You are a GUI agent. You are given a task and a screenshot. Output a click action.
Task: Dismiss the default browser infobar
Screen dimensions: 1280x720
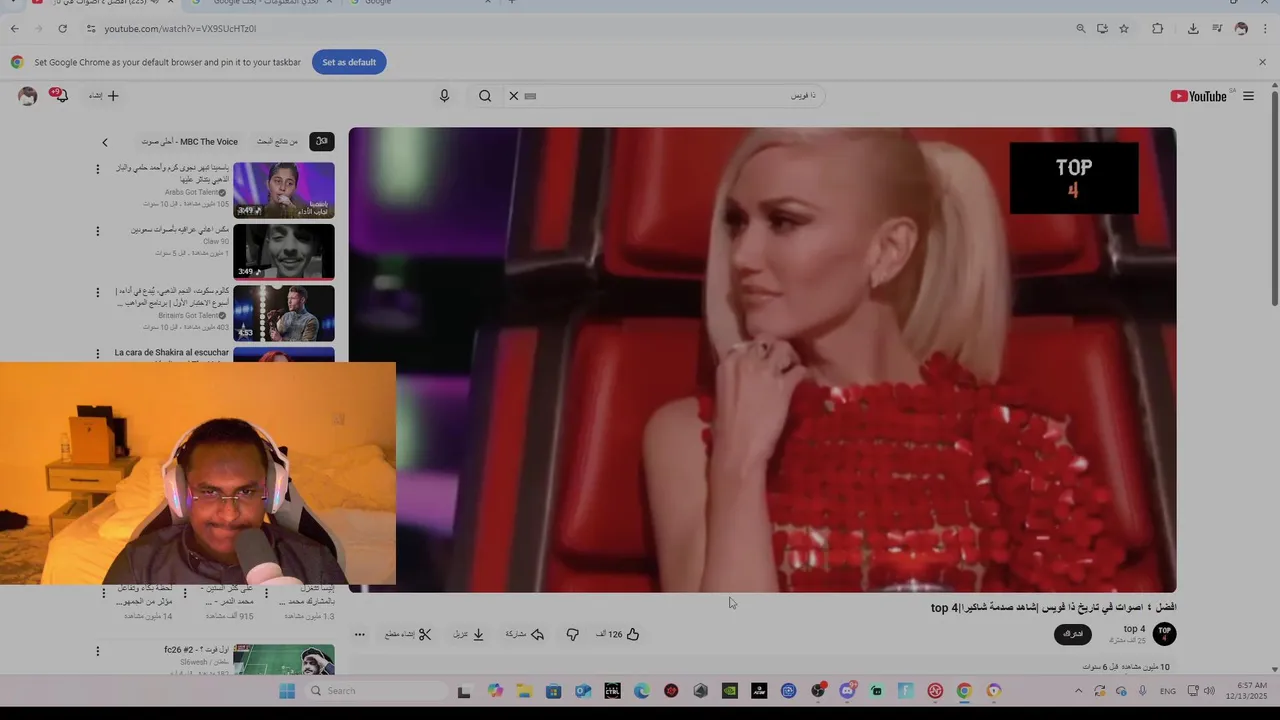[1262, 62]
